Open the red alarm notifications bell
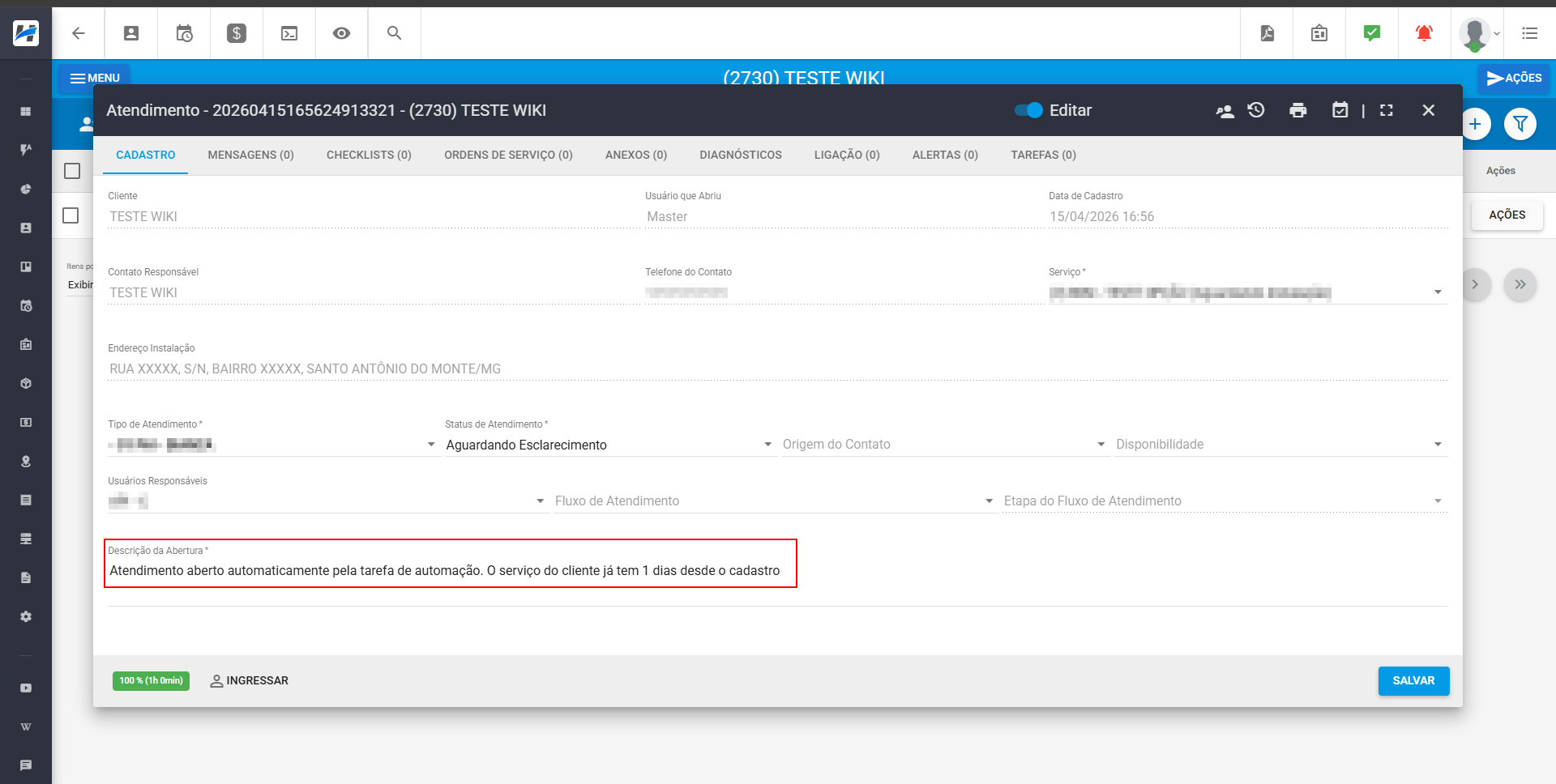Image resolution: width=1556 pixels, height=784 pixels. click(1424, 33)
